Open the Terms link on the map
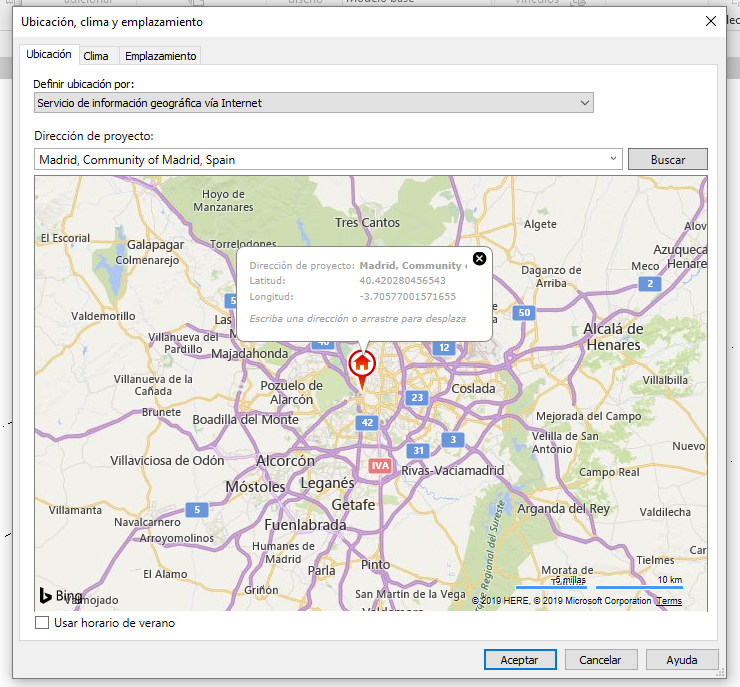Screen dimensions: 740x687 669,601
